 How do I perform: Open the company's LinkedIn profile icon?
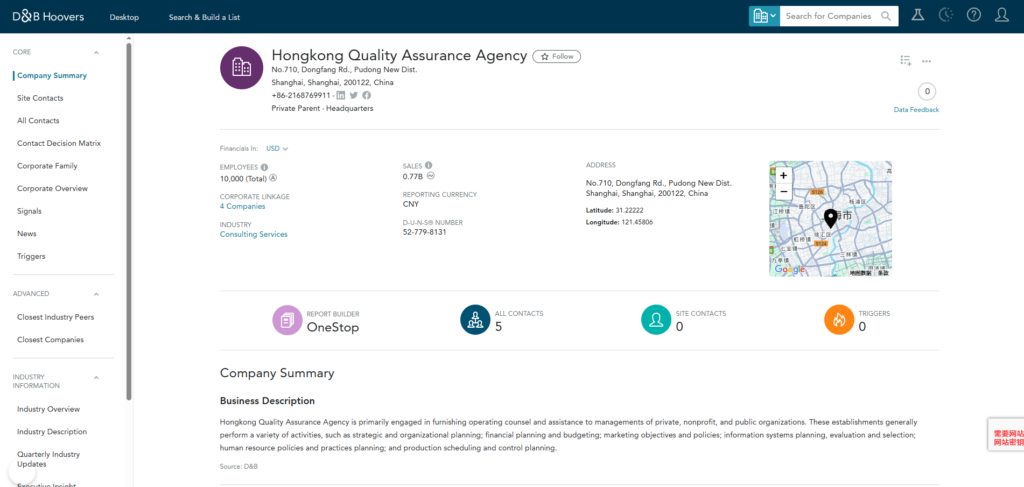coord(341,95)
